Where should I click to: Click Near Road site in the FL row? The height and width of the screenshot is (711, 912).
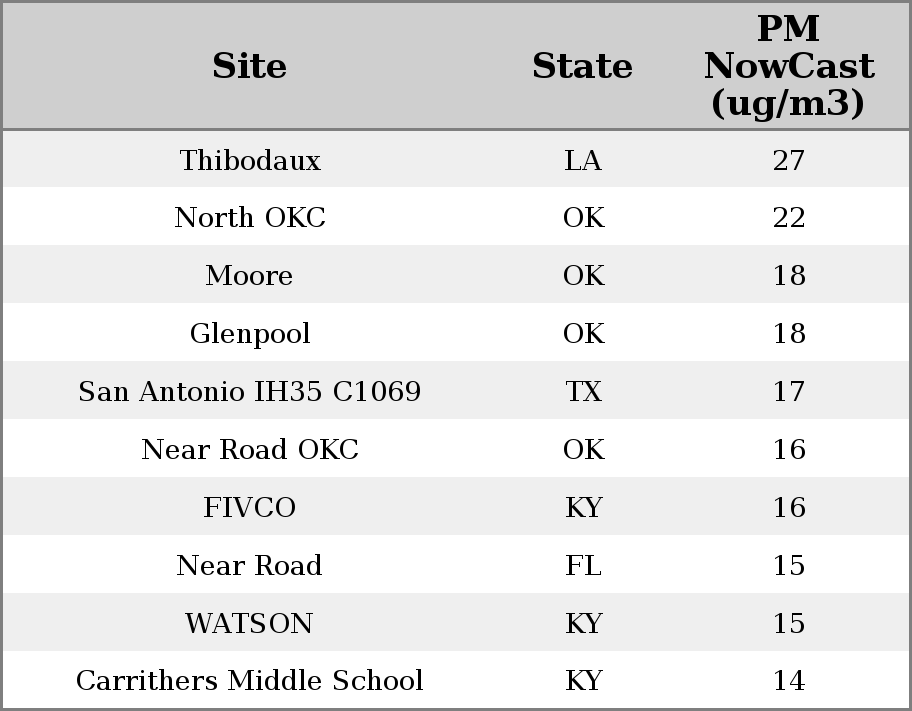[x=250, y=566]
